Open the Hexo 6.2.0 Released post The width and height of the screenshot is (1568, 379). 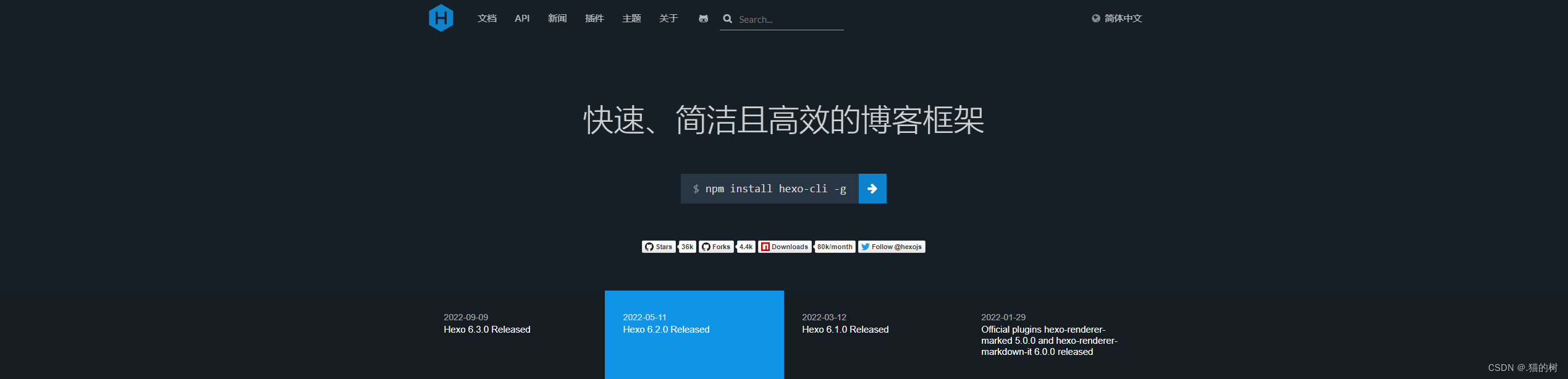[x=666, y=330]
